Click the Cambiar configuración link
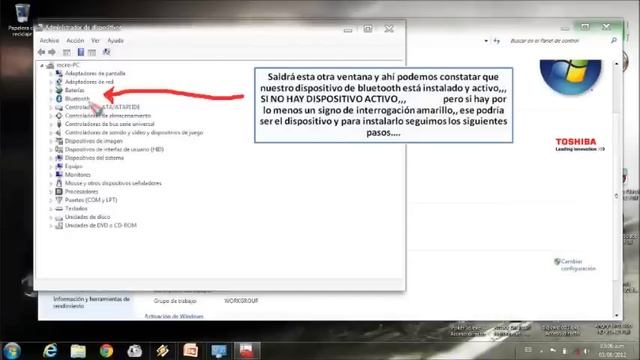The width and height of the screenshot is (640, 360). pyautogui.click(x=578, y=265)
